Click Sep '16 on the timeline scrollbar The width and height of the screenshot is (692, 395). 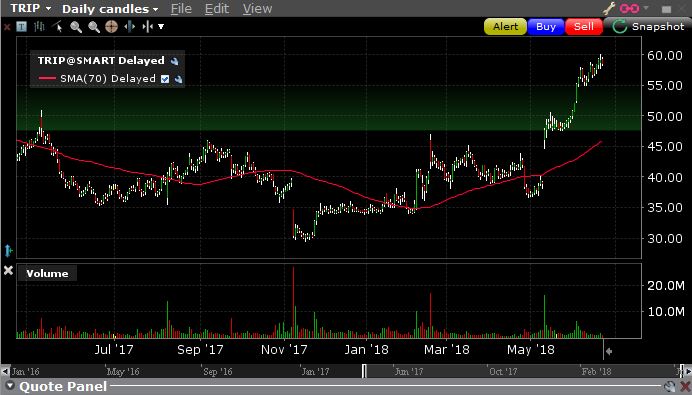217,372
